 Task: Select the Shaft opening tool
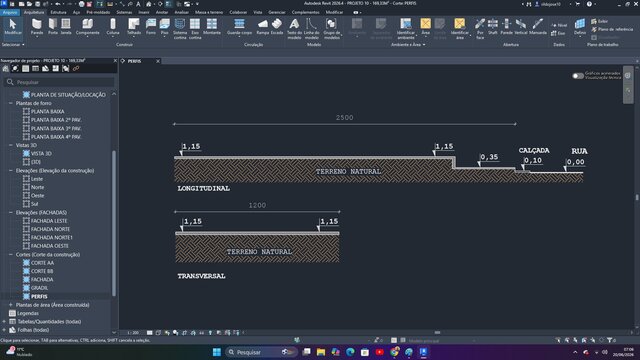tap(493, 27)
